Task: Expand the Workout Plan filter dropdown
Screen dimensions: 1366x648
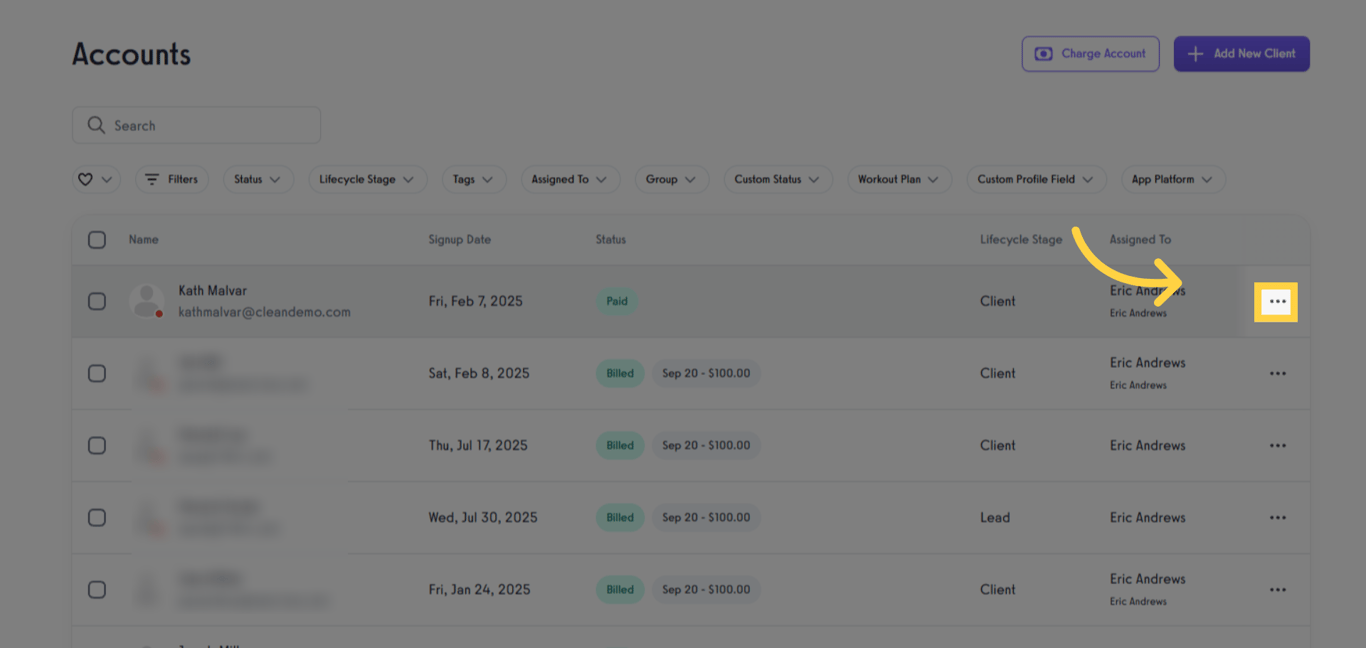Action: tap(897, 179)
